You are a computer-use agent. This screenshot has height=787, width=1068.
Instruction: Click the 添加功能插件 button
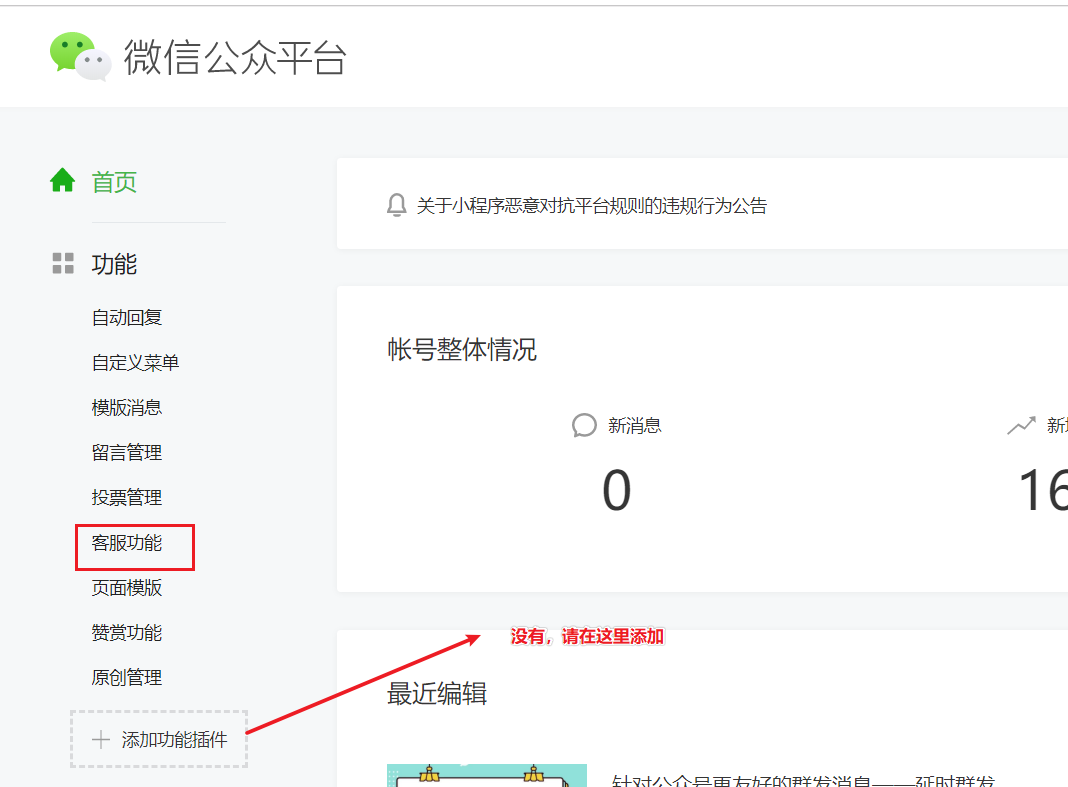[x=159, y=739]
